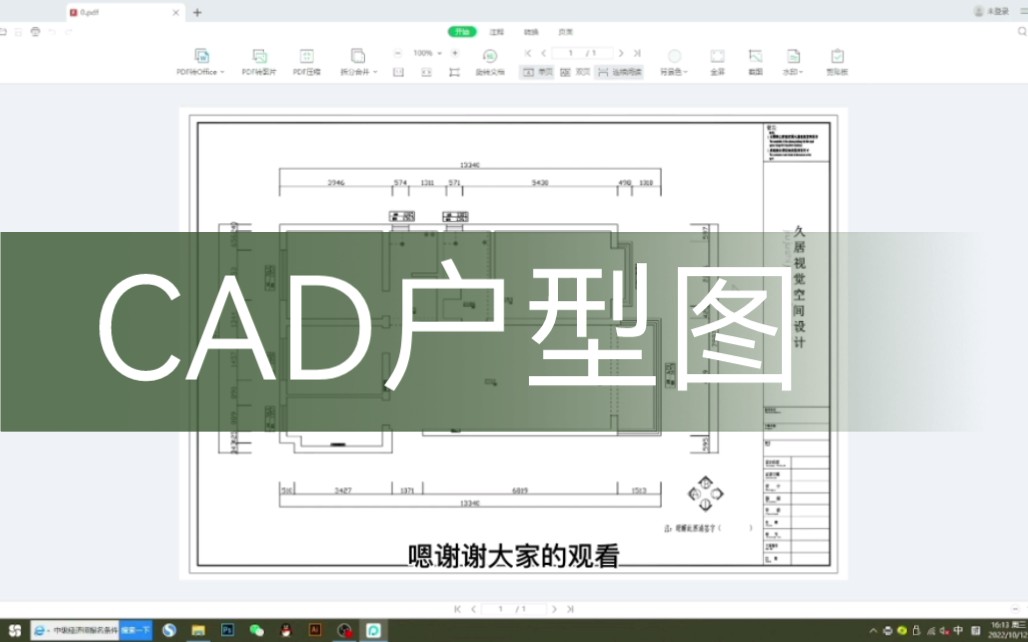Click the PDF转图片 (PDF to image) tool
Viewport: 1028px width, 642px height.
pos(260,62)
